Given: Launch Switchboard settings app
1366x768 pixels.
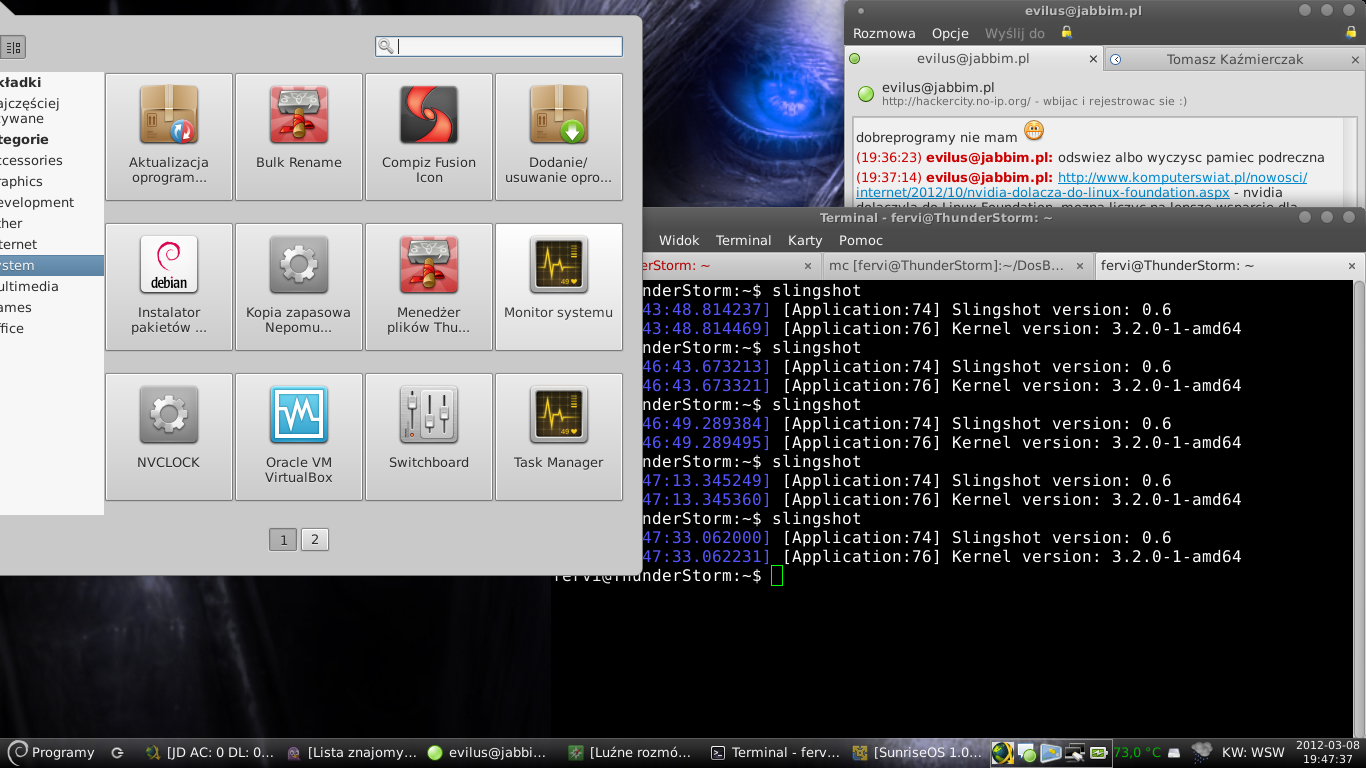Looking at the screenshot, I should point(428,436).
